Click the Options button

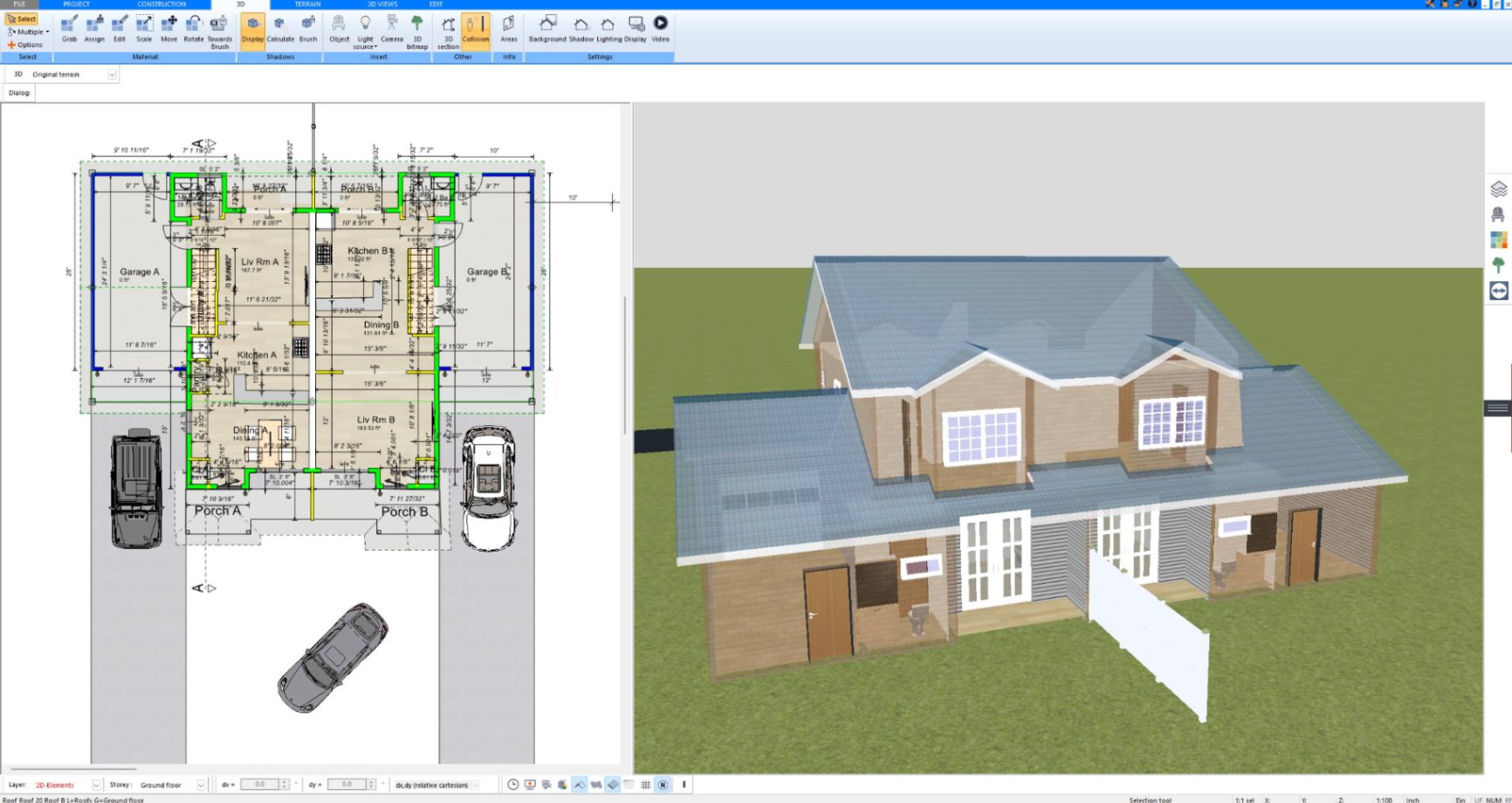(x=25, y=45)
